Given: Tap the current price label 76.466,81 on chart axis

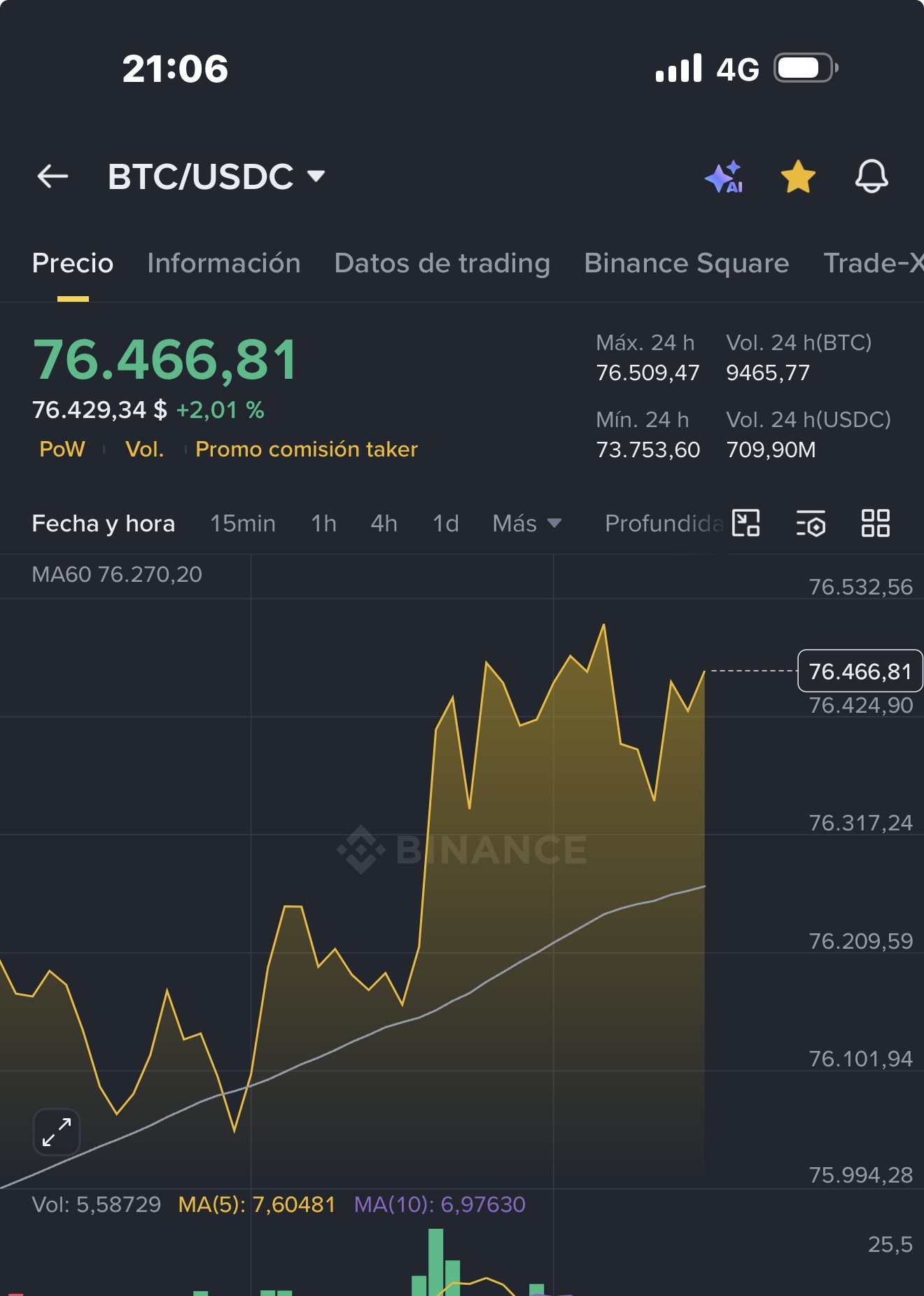Looking at the screenshot, I should pos(860,671).
